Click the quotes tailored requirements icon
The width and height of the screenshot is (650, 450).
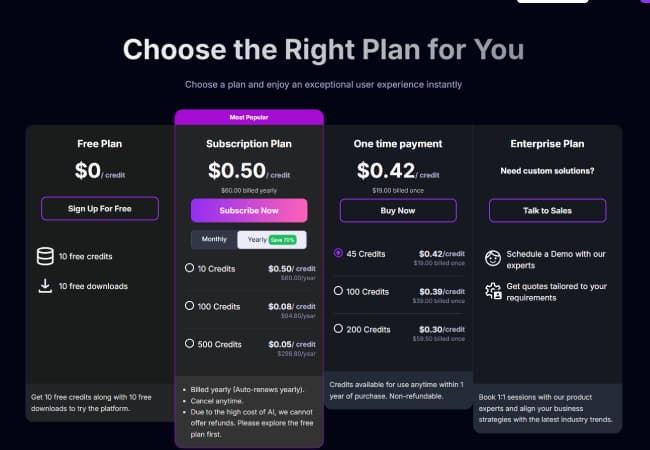(x=493, y=291)
